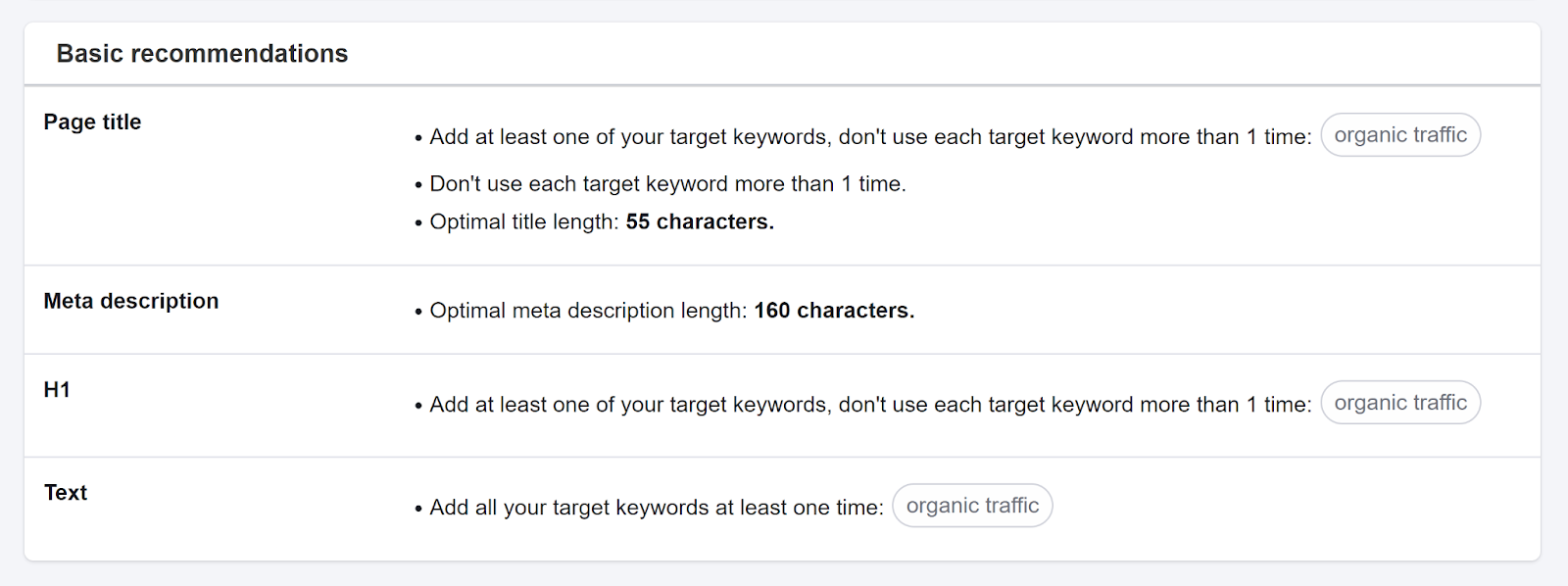This screenshot has height=586, width=1568.
Task: Select the Page title section label
Action: 92,122
